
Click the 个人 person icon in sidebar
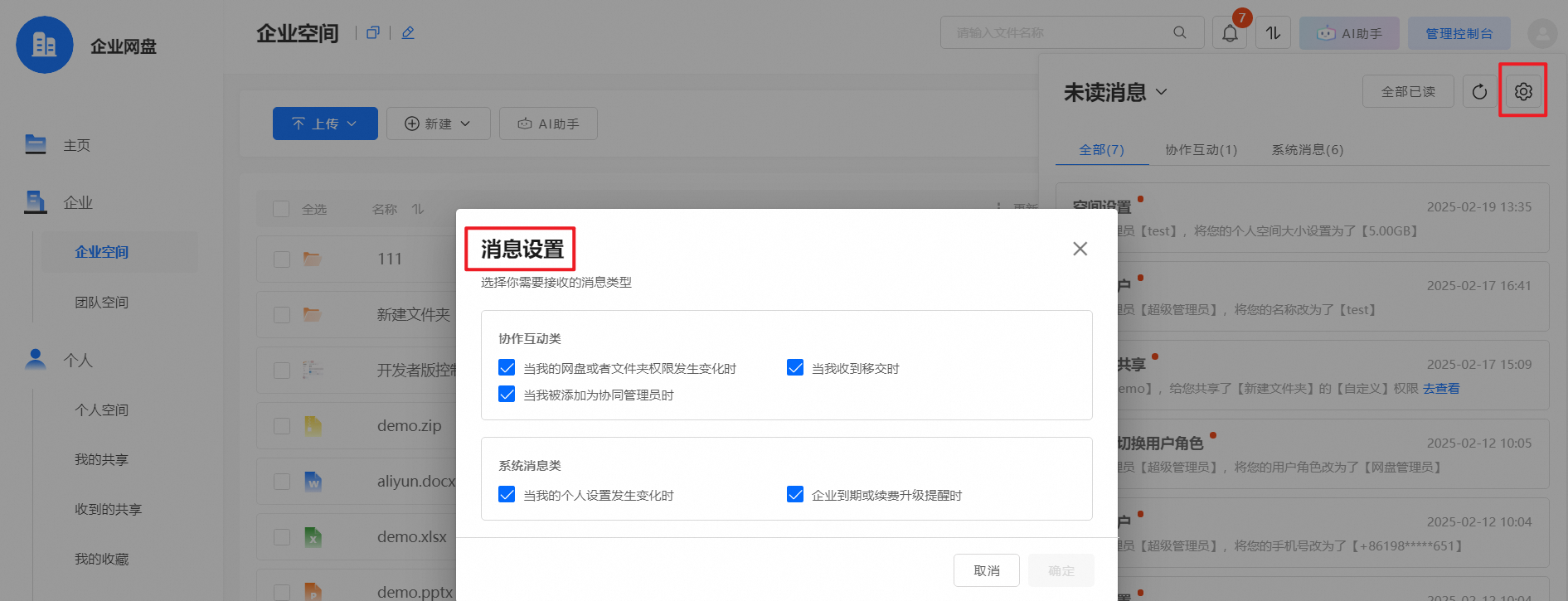[x=36, y=359]
